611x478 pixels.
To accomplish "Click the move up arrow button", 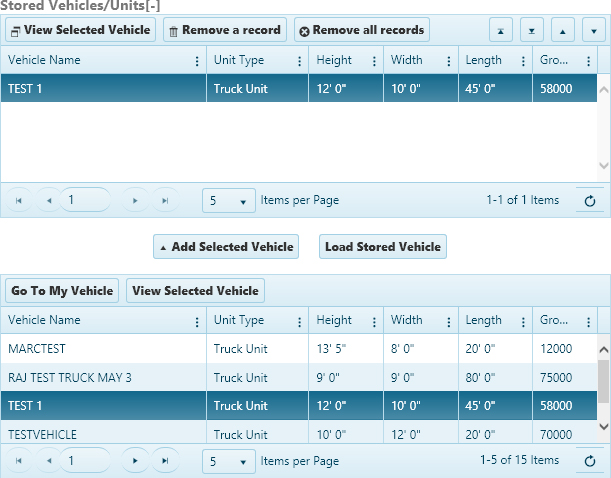I will pyautogui.click(x=564, y=31).
